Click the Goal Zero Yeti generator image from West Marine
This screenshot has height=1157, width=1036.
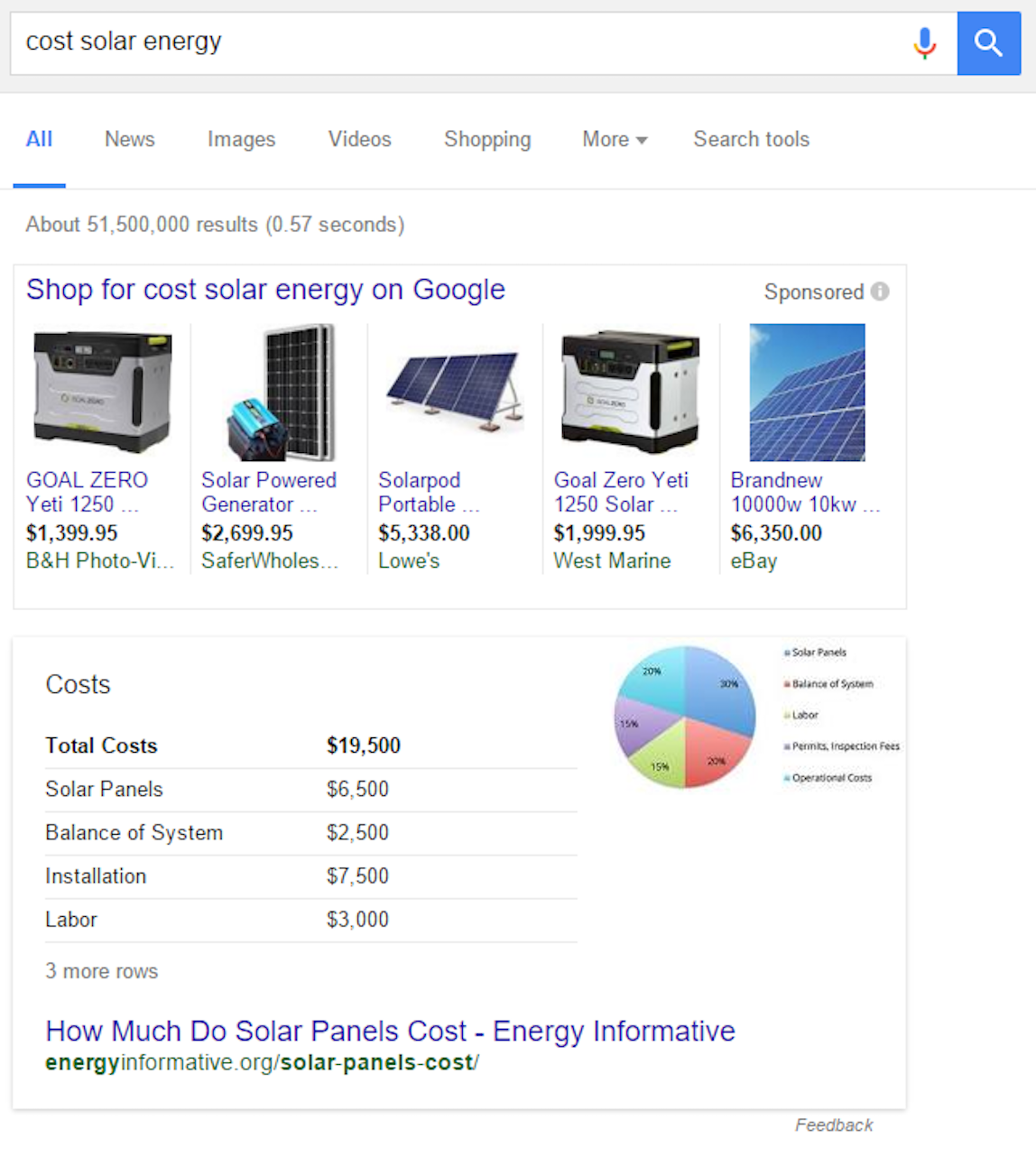coord(629,392)
